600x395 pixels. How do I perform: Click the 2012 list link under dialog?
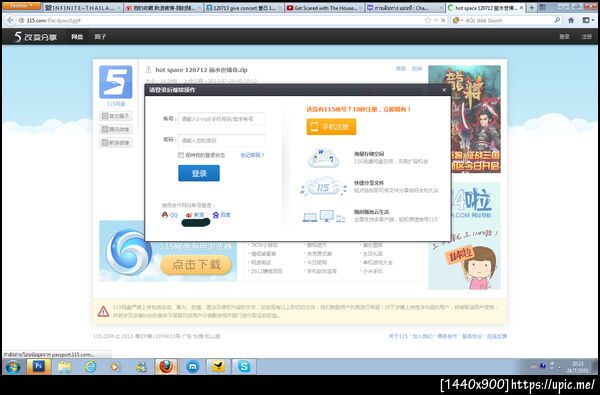tap(266, 271)
